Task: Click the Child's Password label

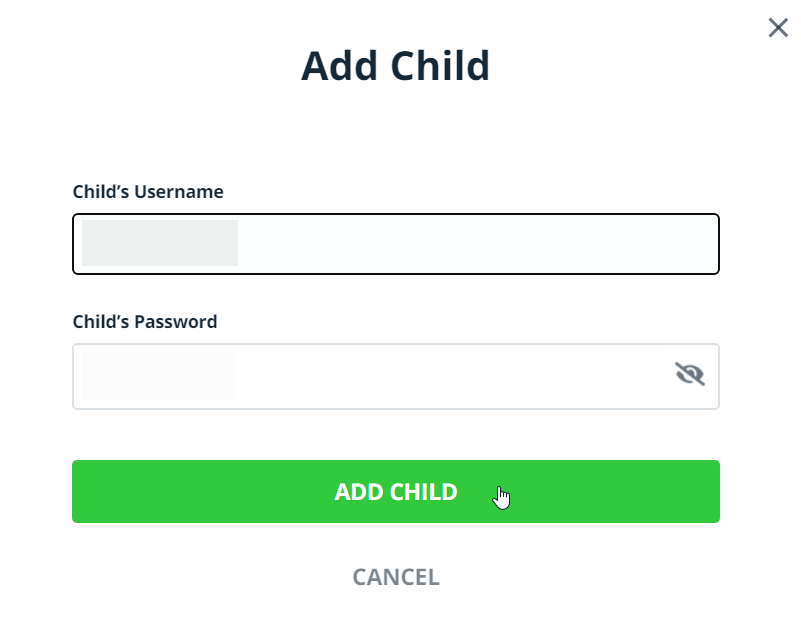Action: click(144, 322)
